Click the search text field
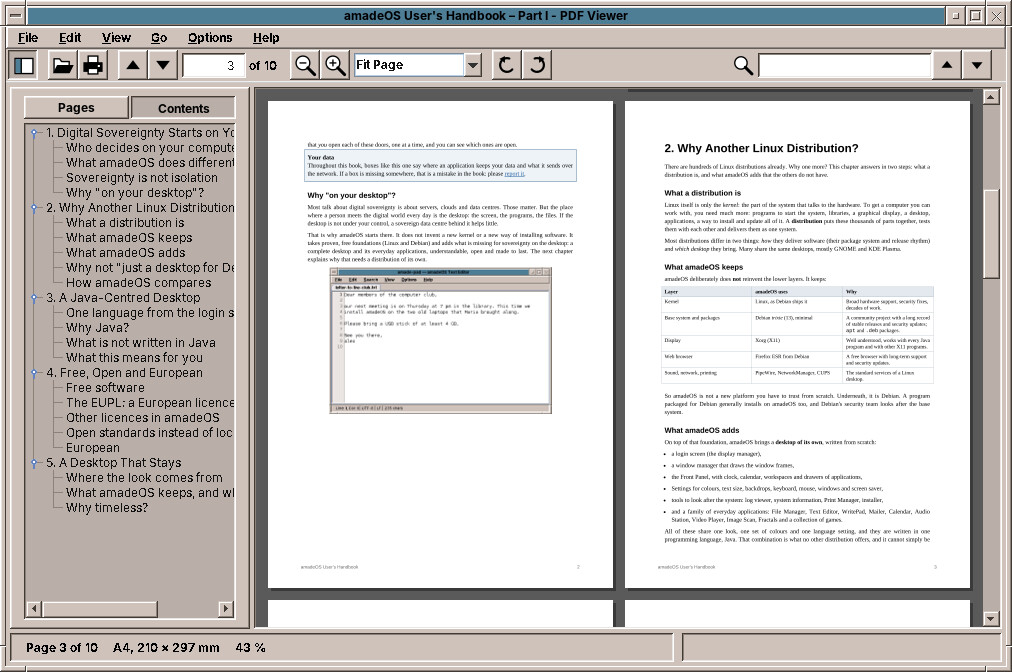The width and height of the screenshot is (1012, 672). pos(844,65)
